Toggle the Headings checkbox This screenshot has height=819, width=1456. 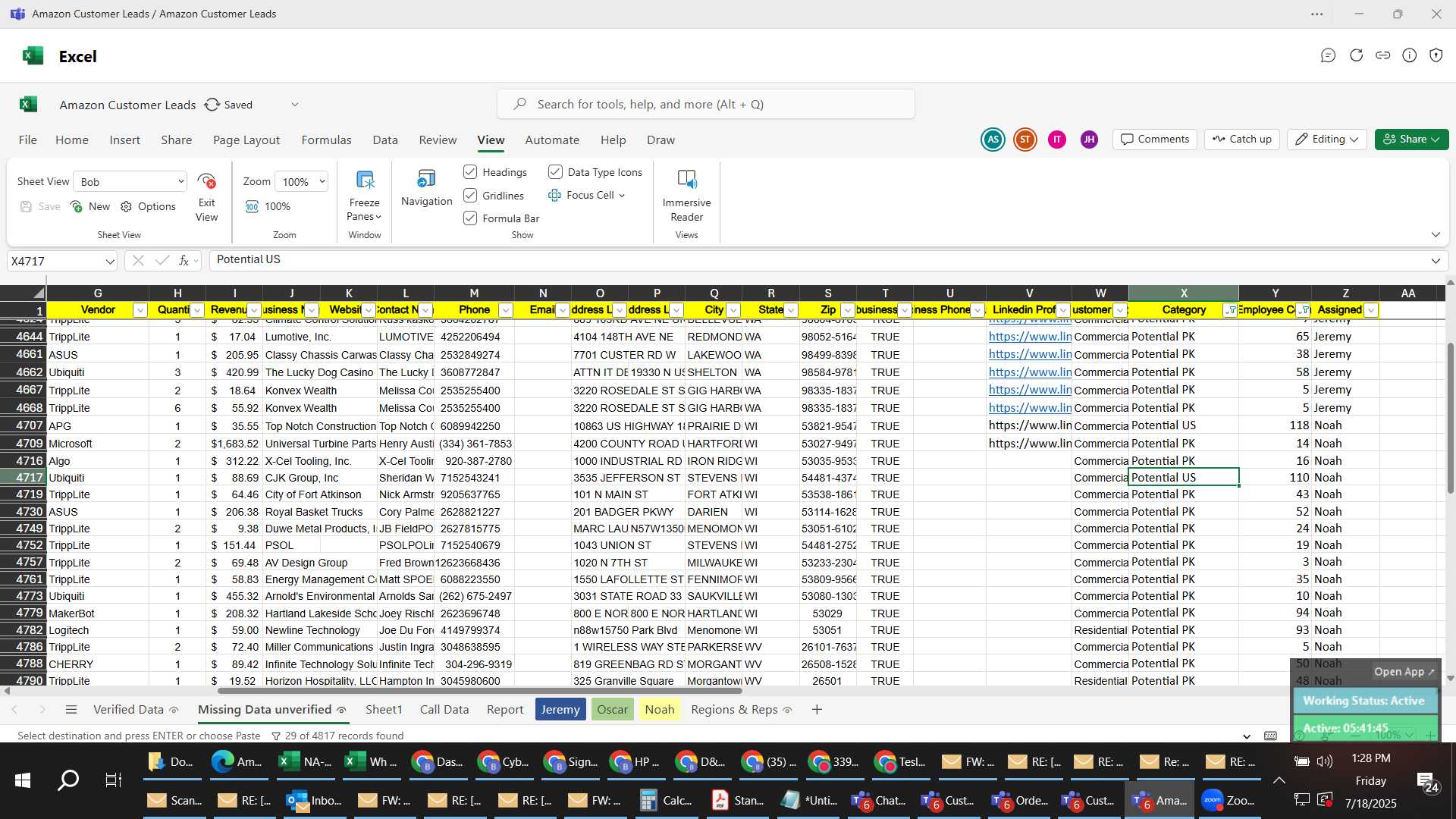[470, 172]
